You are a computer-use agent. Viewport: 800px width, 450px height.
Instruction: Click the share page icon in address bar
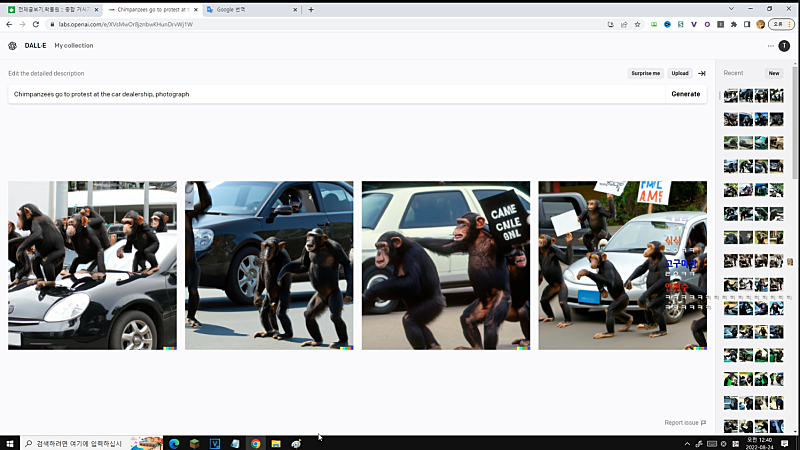click(624, 24)
